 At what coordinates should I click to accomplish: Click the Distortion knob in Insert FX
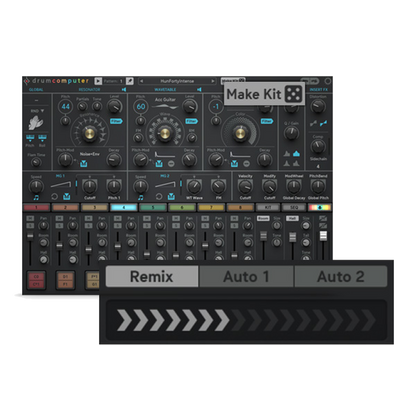[318, 107]
